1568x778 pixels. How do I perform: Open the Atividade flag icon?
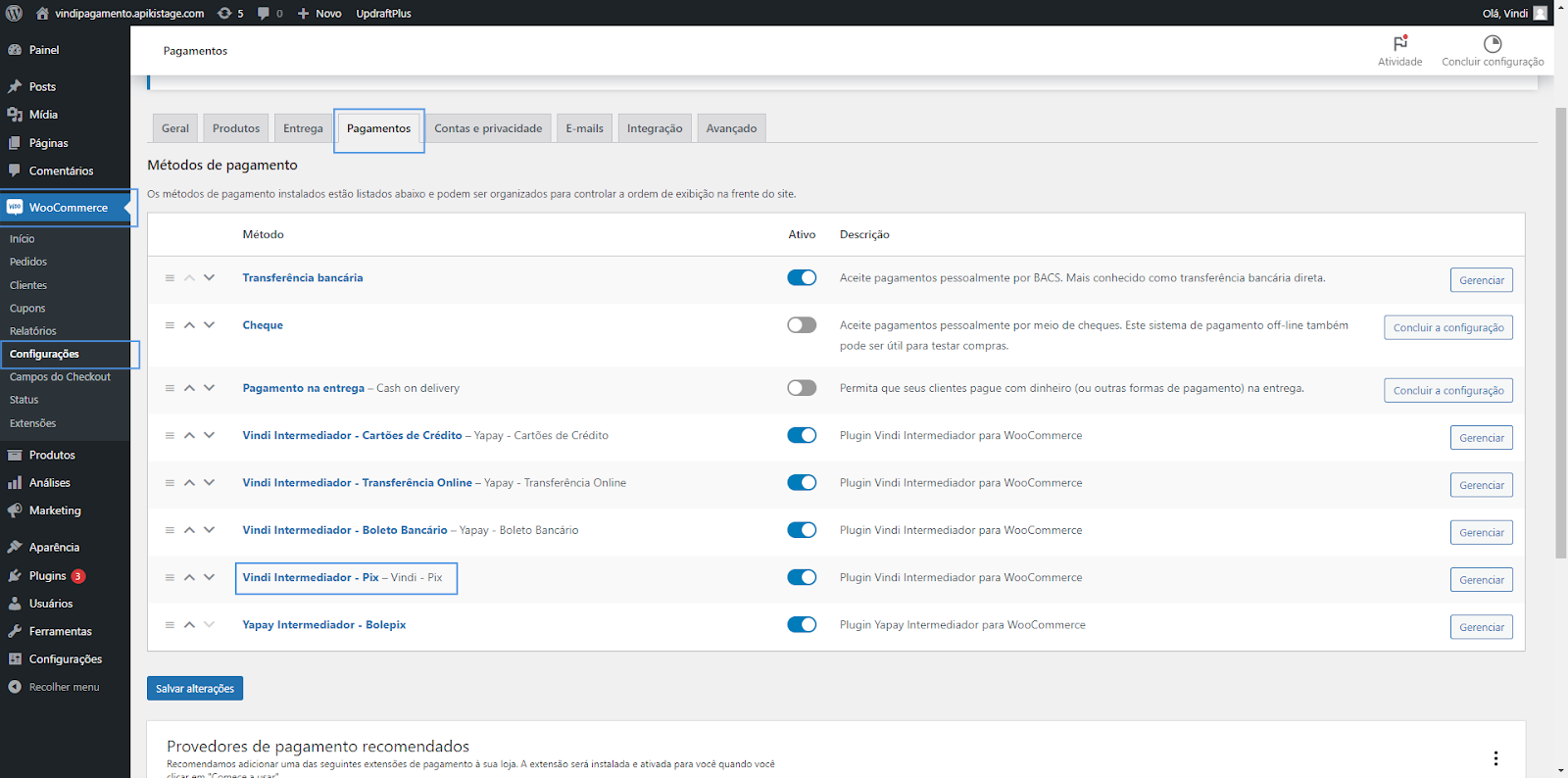click(x=1400, y=43)
